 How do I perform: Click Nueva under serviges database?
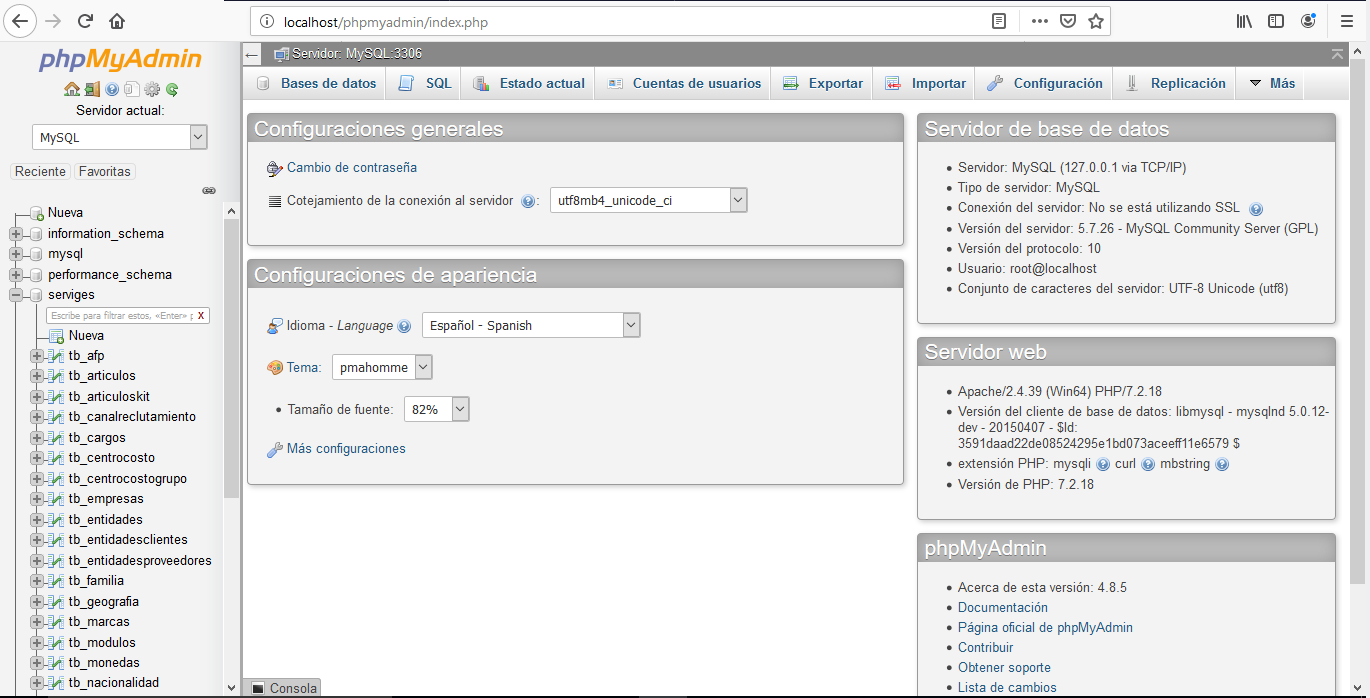(x=86, y=336)
